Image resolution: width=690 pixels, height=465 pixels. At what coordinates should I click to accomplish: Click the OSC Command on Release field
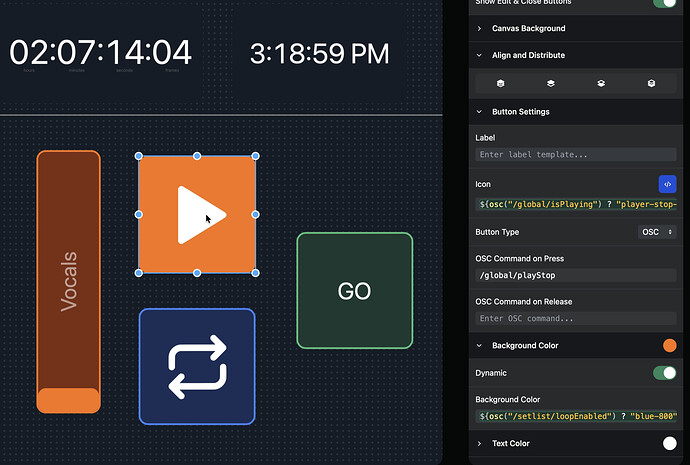click(x=575, y=319)
